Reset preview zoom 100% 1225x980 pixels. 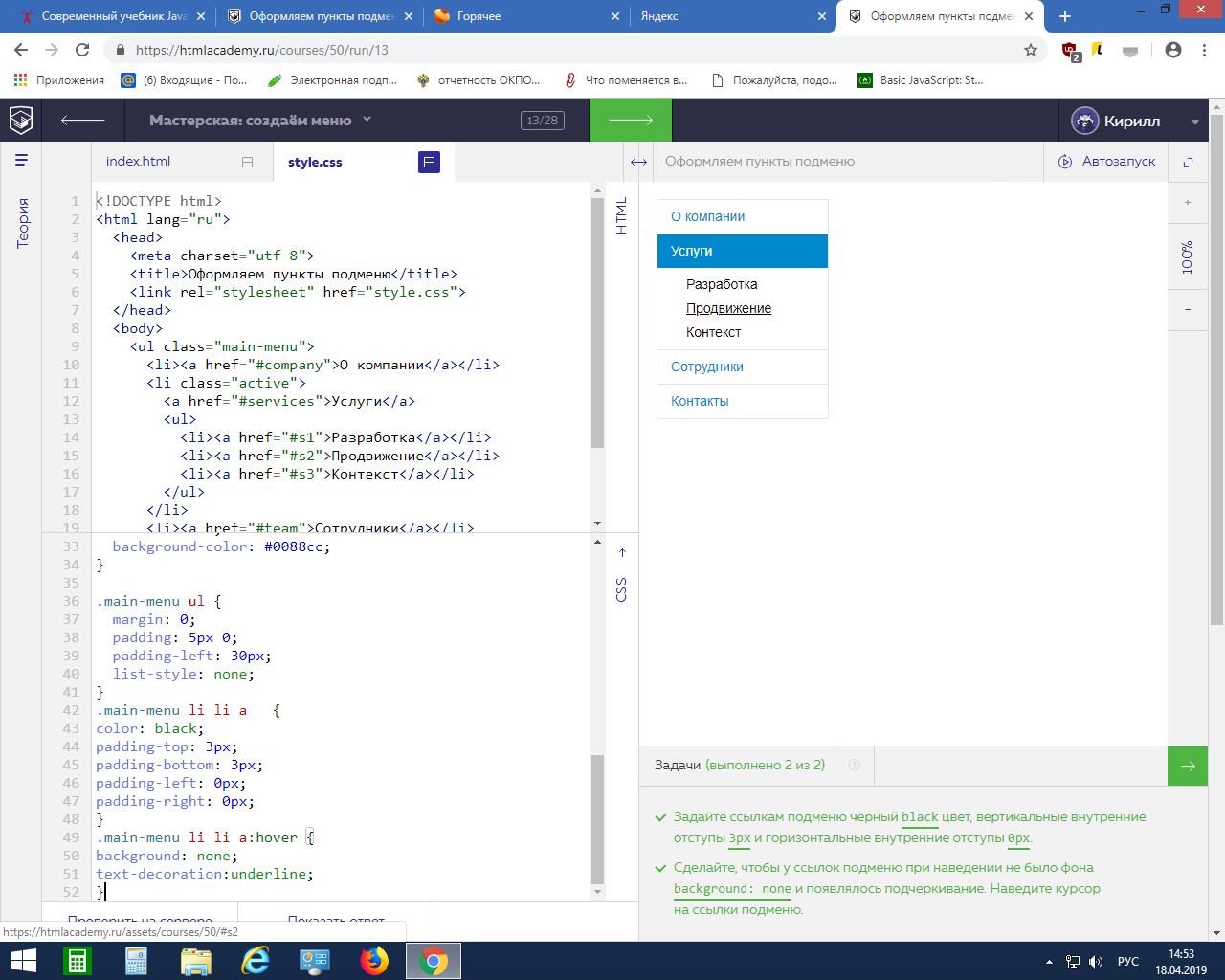[x=1188, y=256]
